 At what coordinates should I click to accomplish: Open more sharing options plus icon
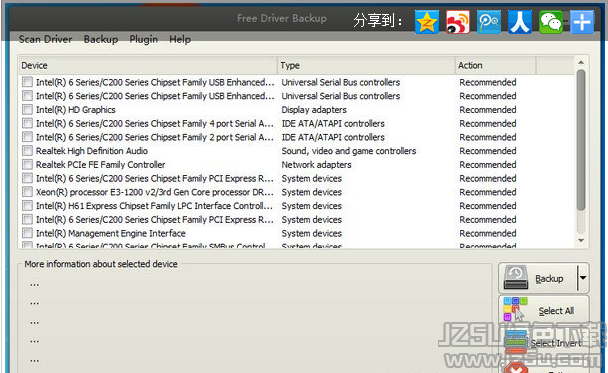pyautogui.click(x=582, y=22)
